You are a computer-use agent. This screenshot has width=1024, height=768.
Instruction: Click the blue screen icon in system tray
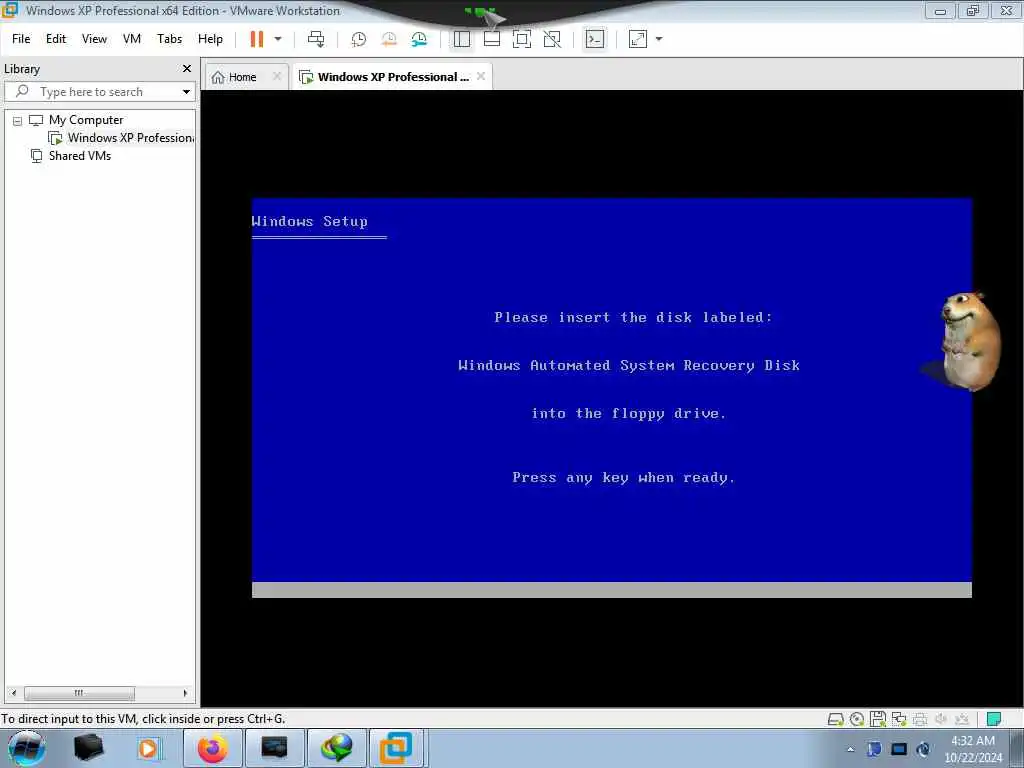point(899,749)
